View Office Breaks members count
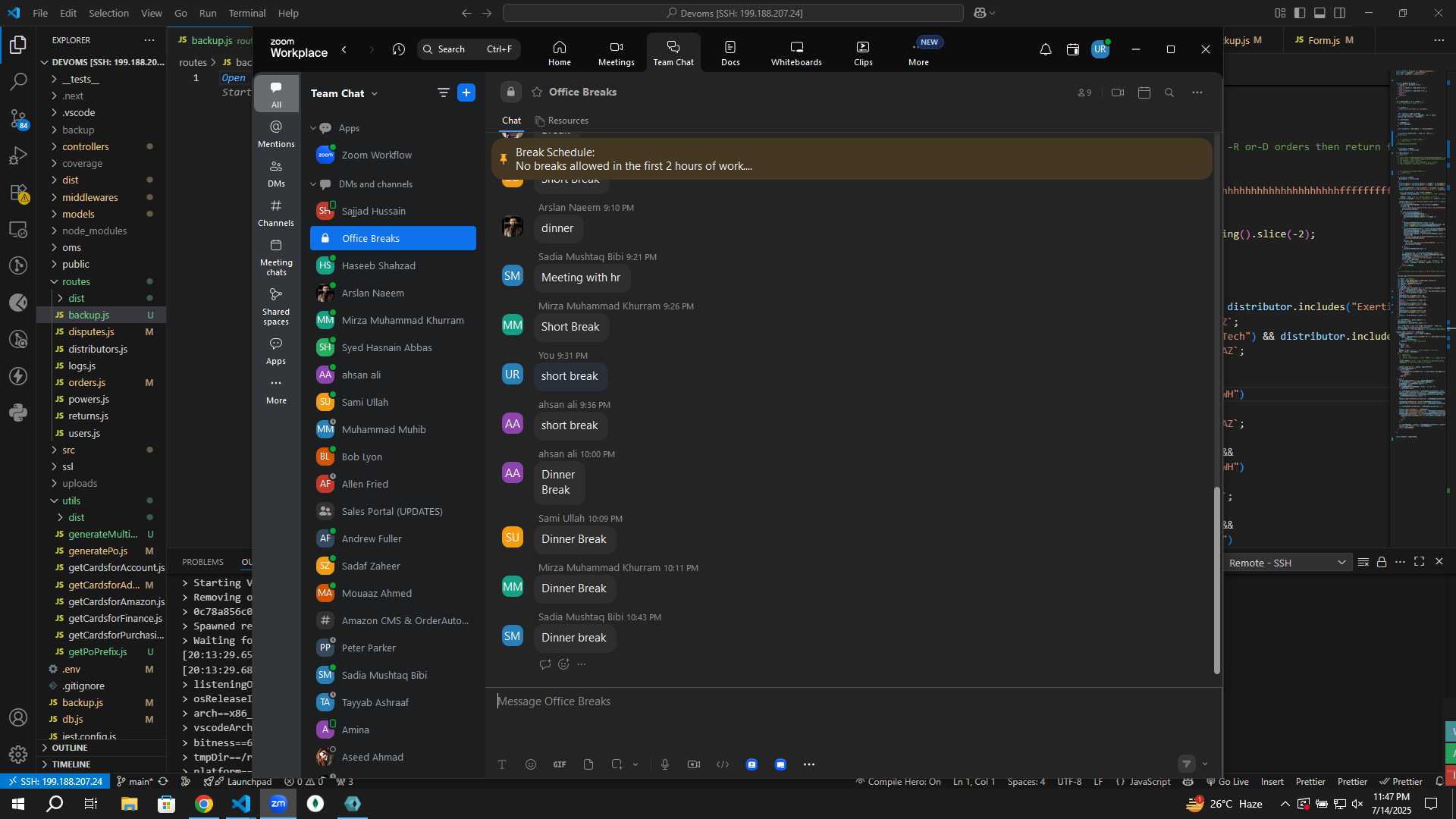The height and width of the screenshot is (819, 1456). pos(1084,93)
